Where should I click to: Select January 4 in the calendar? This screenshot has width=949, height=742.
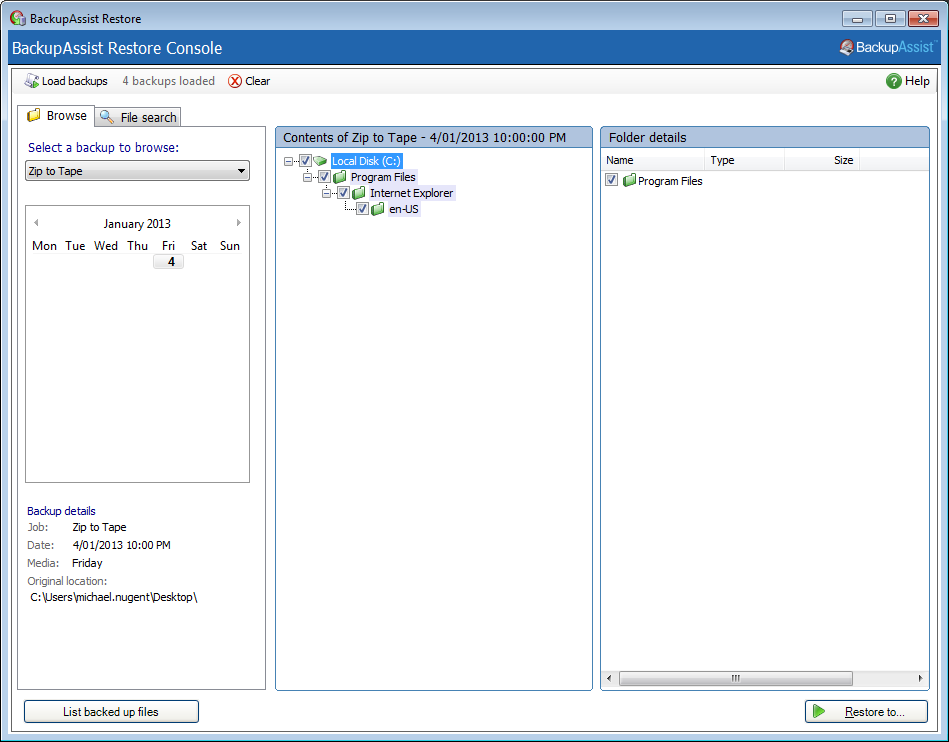[169, 261]
